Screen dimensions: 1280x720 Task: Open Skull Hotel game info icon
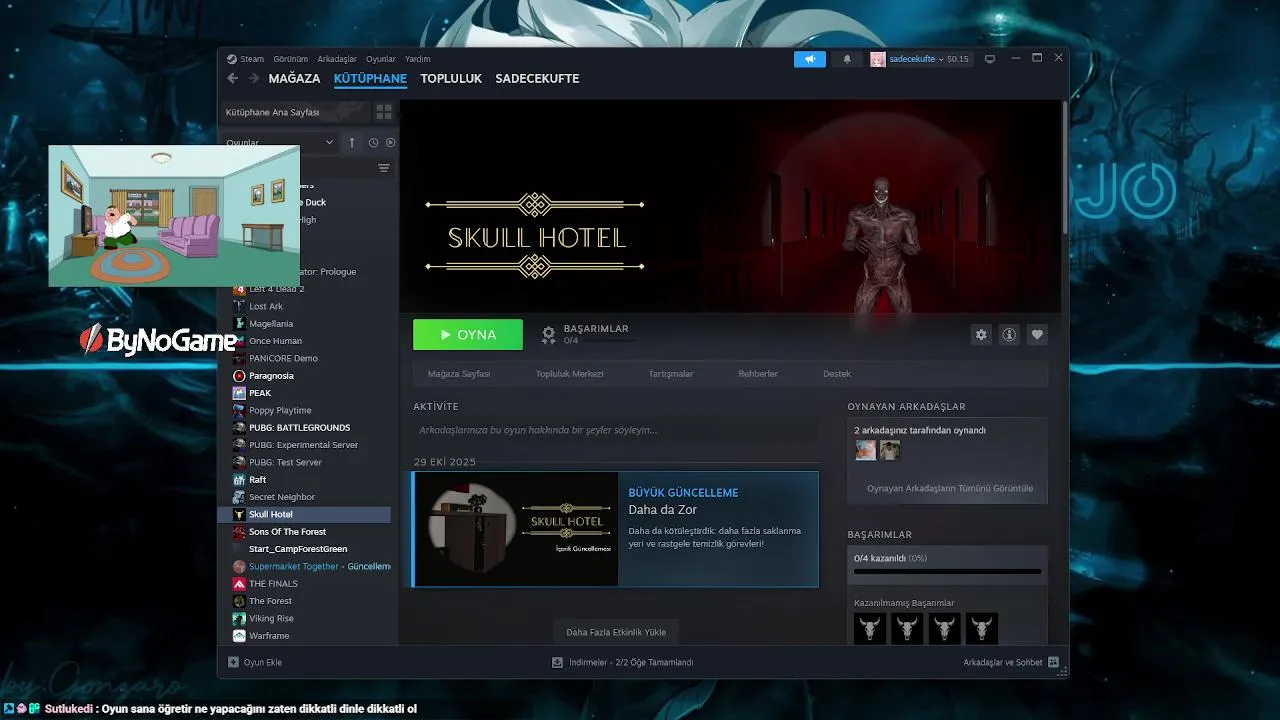pyautogui.click(x=1009, y=335)
